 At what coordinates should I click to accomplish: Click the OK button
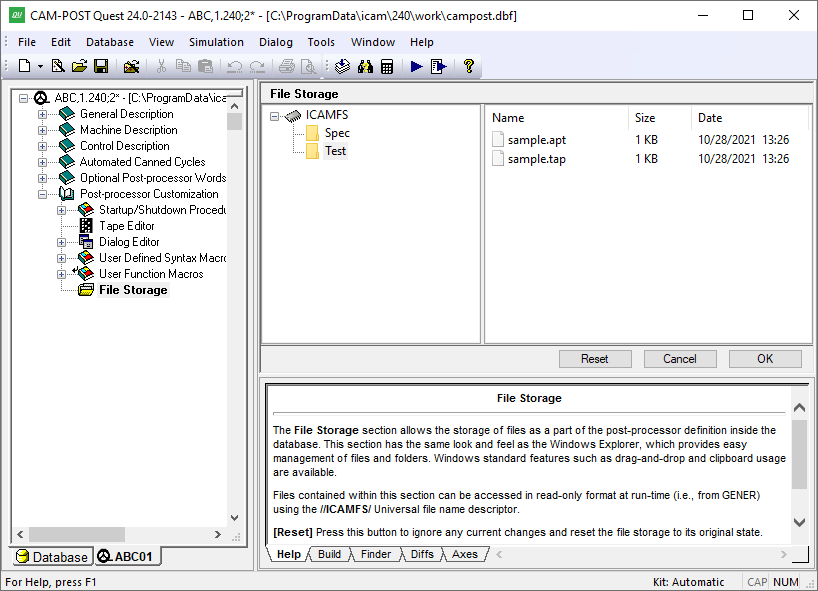point(765,359)
